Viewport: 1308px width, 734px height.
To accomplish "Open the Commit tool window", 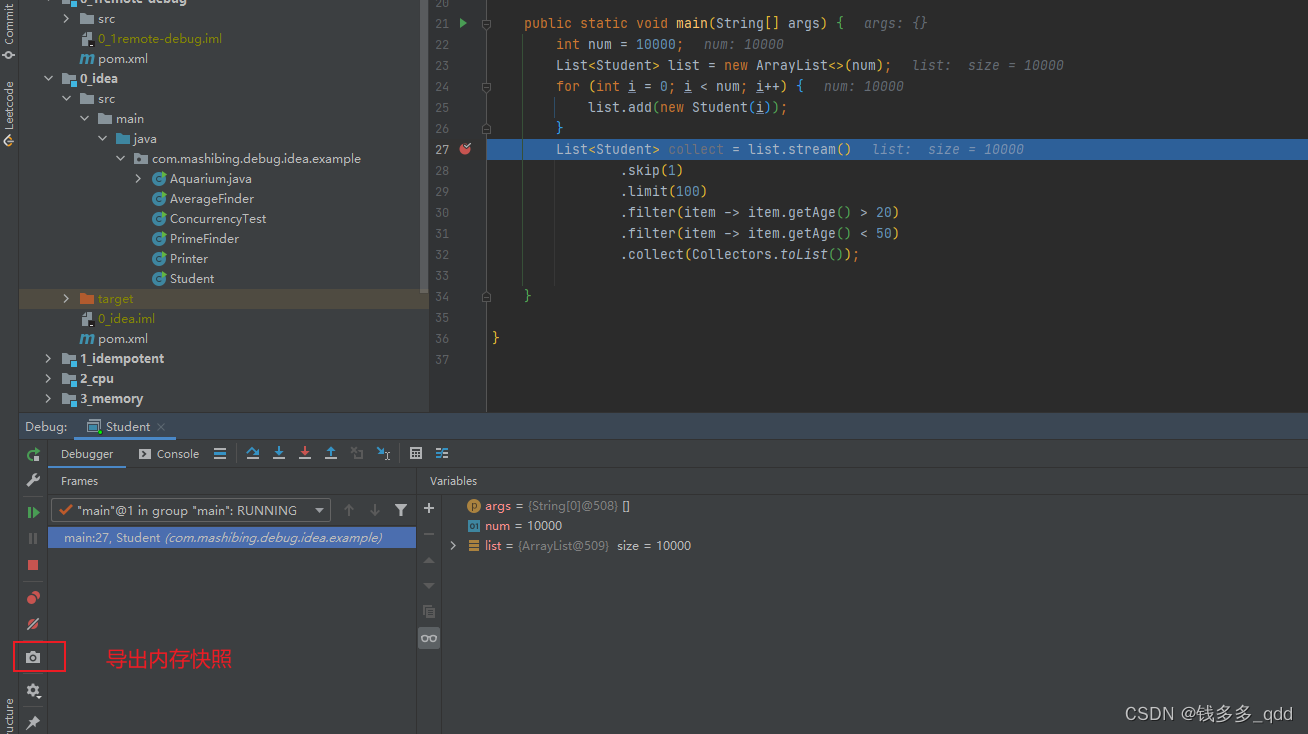I will 9,30.
